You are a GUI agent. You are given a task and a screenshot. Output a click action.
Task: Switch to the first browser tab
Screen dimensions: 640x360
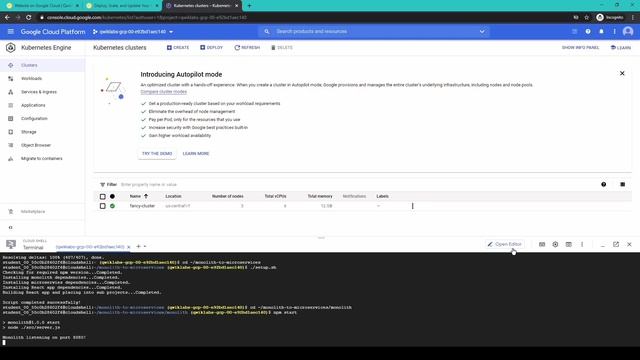[x=42, y=6]
